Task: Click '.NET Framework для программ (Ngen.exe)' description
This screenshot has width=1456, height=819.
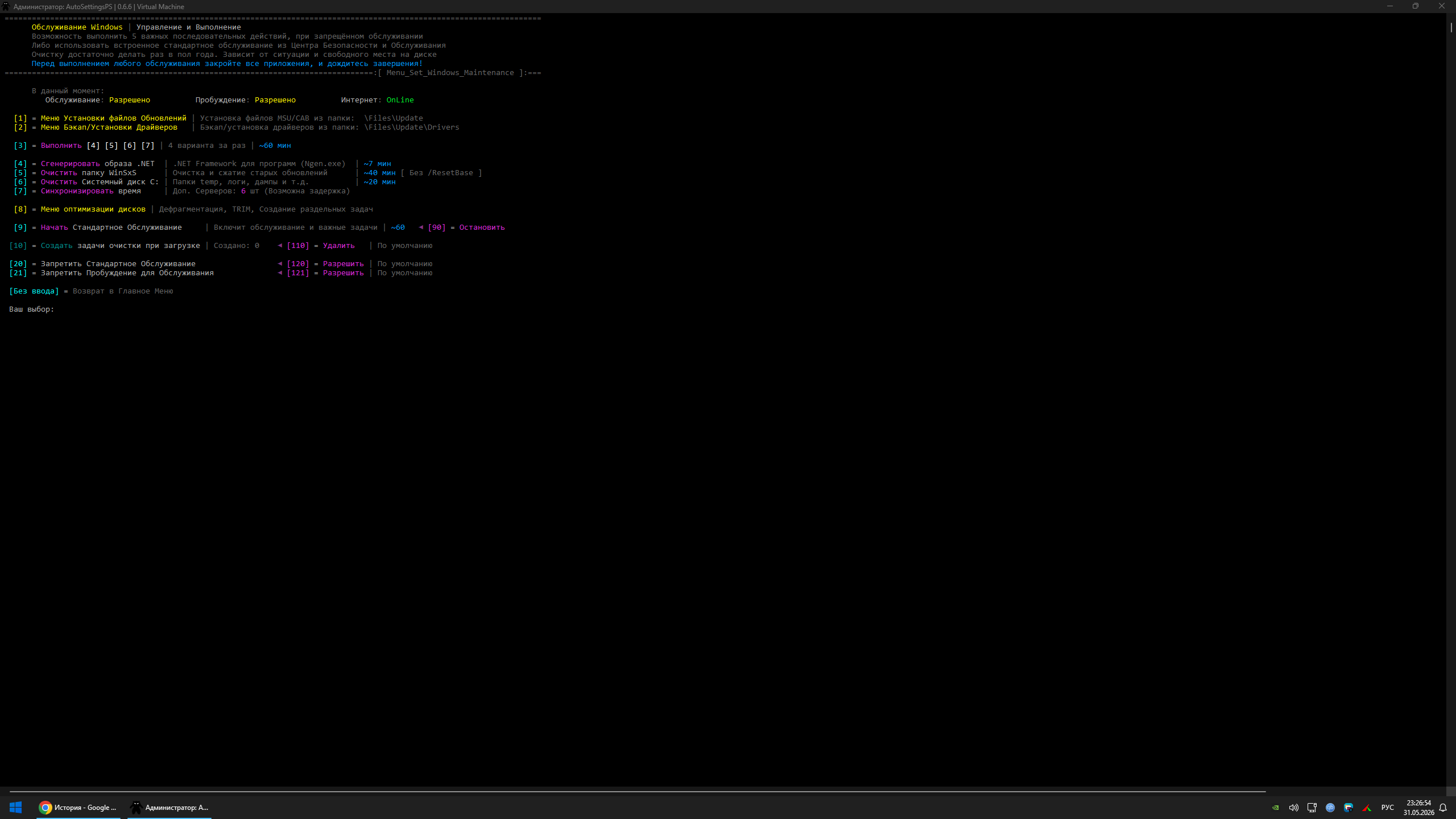Action: pos(259,164)
